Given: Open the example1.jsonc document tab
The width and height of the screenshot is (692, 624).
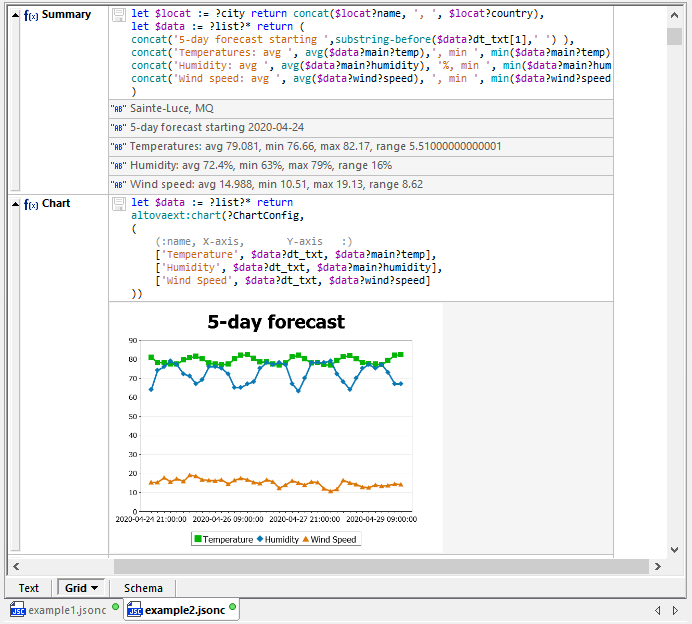Looking at the screenshot, I should click(x=64, y=610).
